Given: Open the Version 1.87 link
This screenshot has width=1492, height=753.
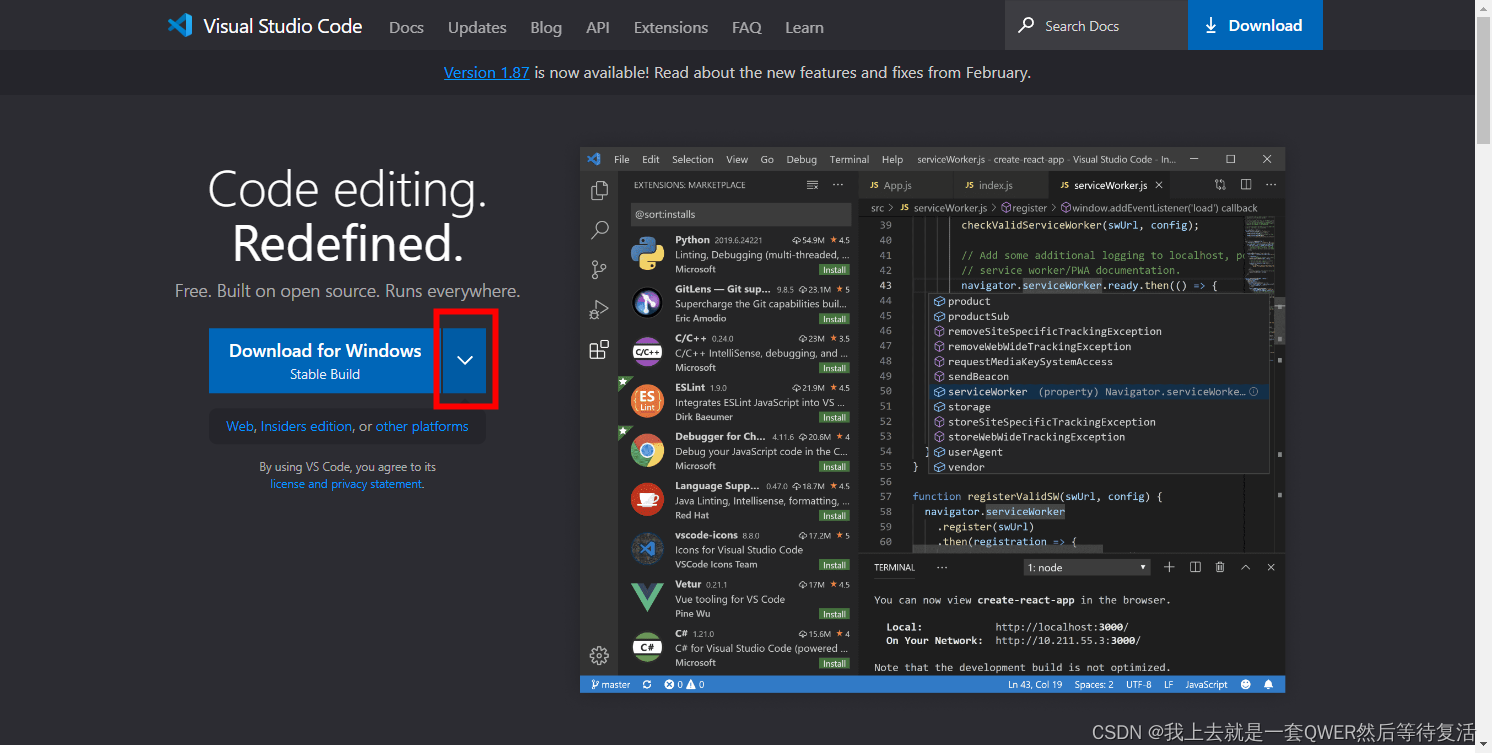Looking at the screenshot, I should tap(486, 72).
